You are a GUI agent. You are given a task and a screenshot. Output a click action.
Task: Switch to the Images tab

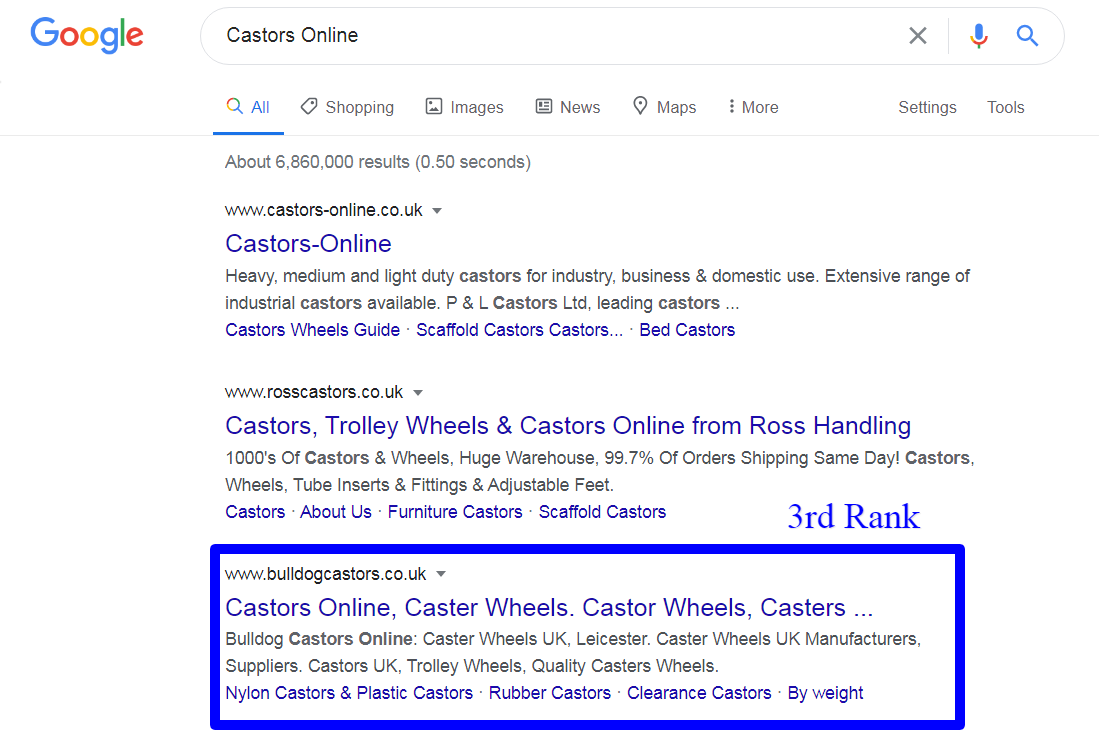pyautogui.click(x=464, y=107)
